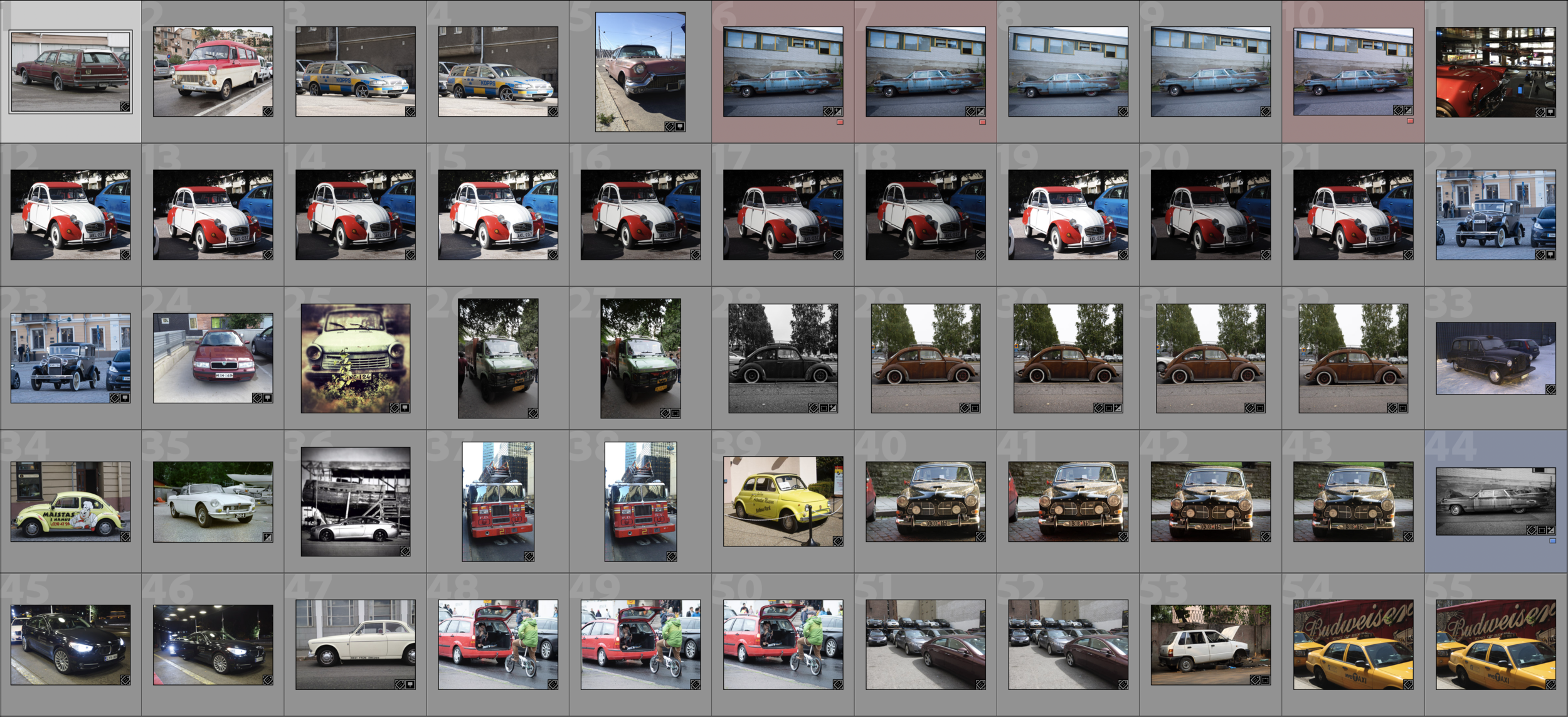Click the GPS location badge on photo 22
This screenshot has width=1568, height=717.
pyautogui.click(x=1551, y=255)
